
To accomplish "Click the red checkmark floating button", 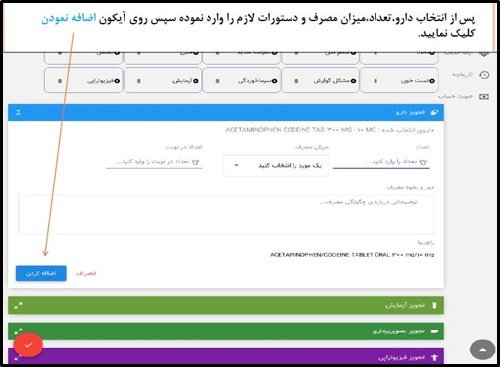I will [28, 345].
